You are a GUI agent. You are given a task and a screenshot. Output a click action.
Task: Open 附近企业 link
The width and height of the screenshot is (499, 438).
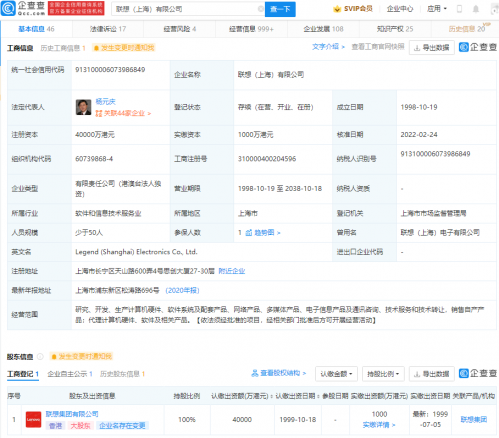click(231, 271)
